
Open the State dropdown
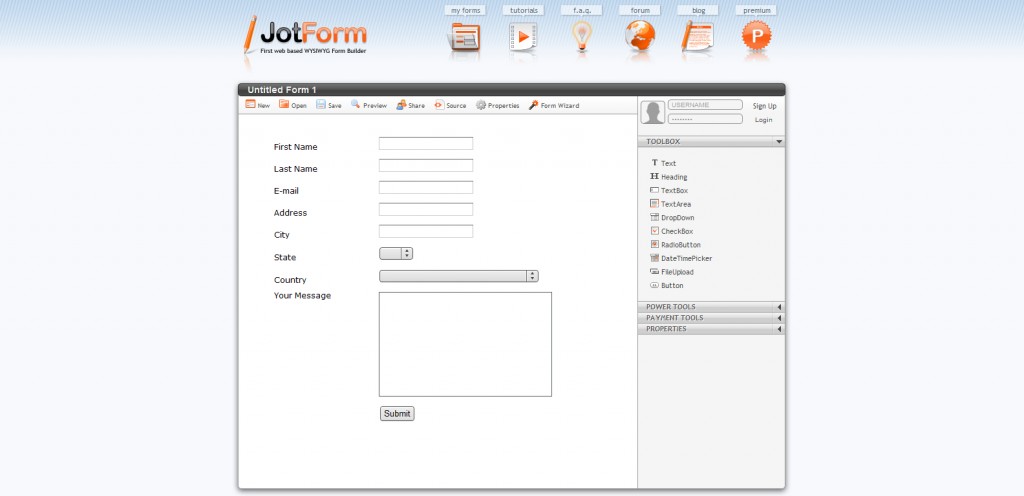(x=396, y=254)
